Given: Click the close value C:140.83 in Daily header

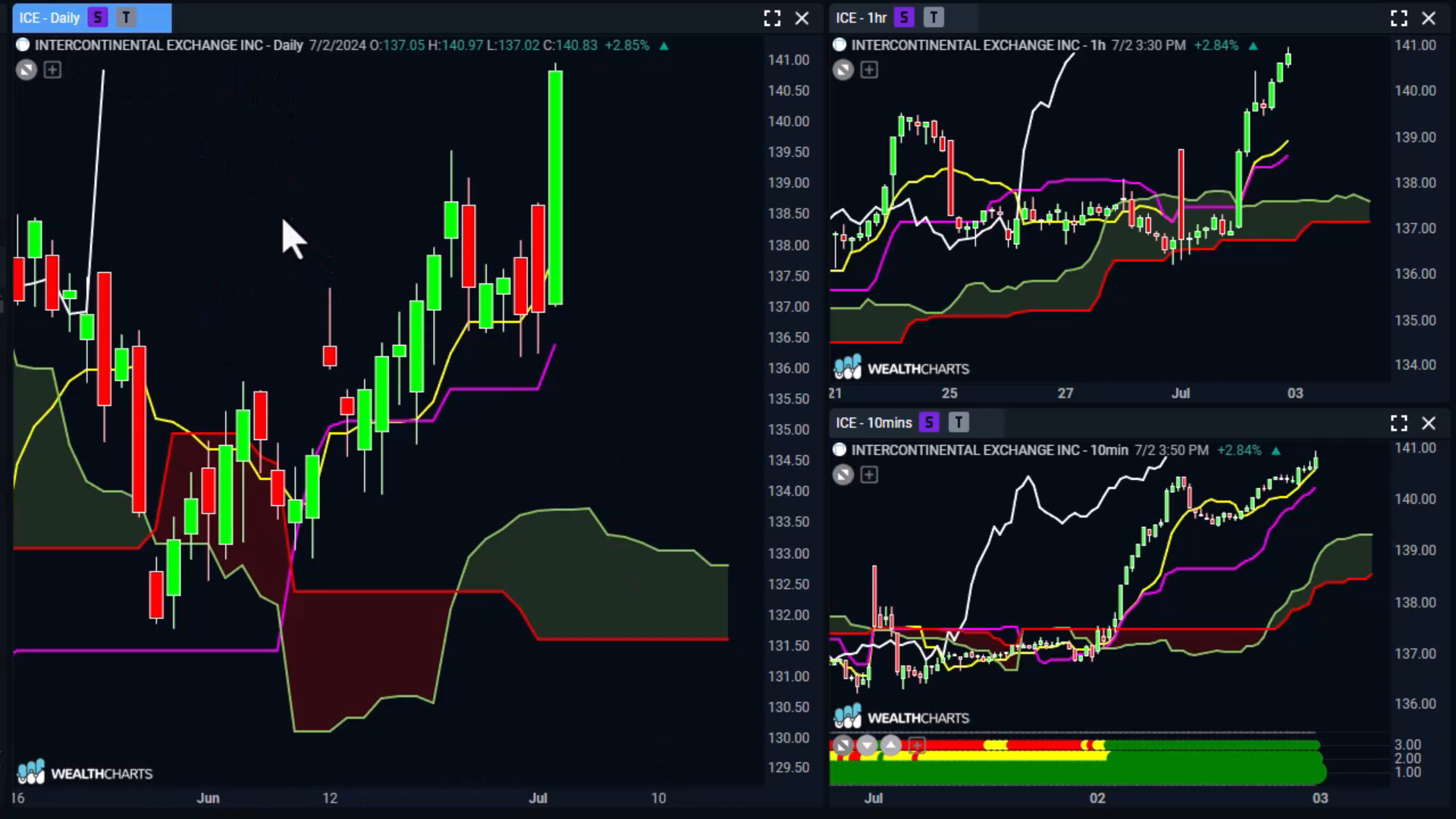Looking at the screenshot, I should (x=570, y=45).
